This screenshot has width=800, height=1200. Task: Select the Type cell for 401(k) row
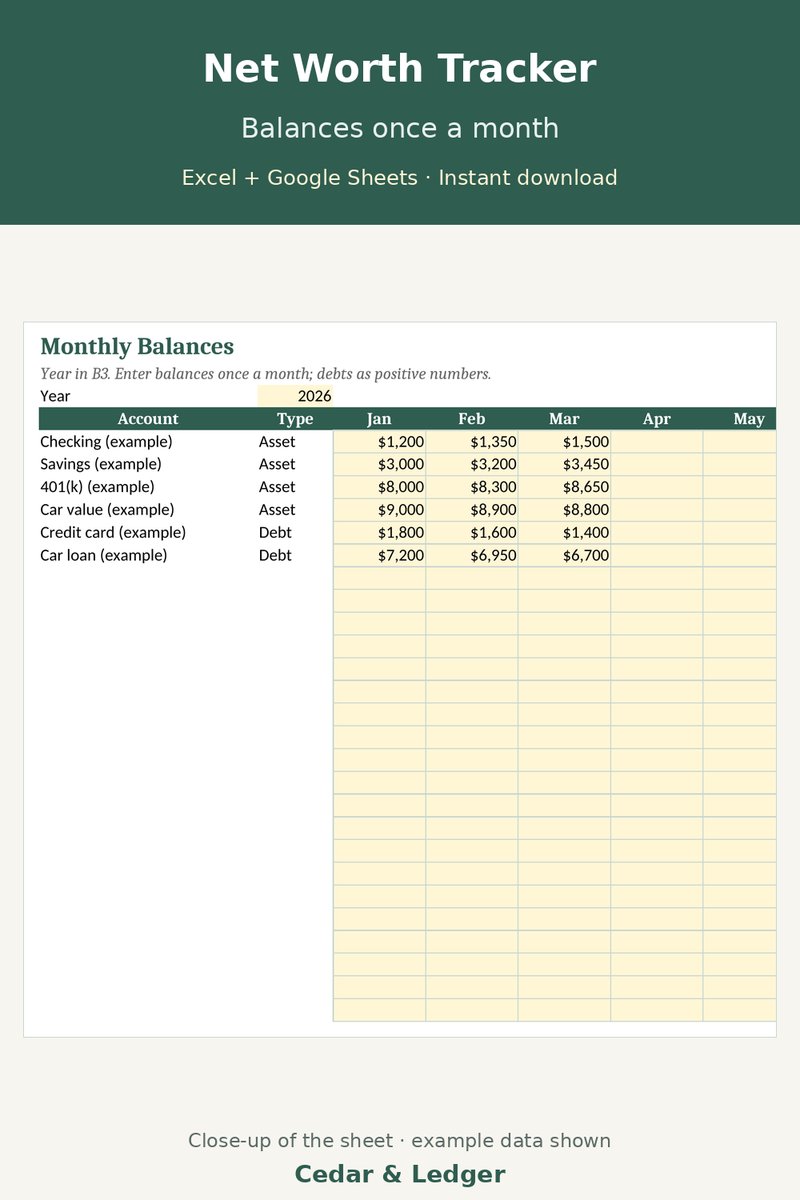[x=295, y=487]
